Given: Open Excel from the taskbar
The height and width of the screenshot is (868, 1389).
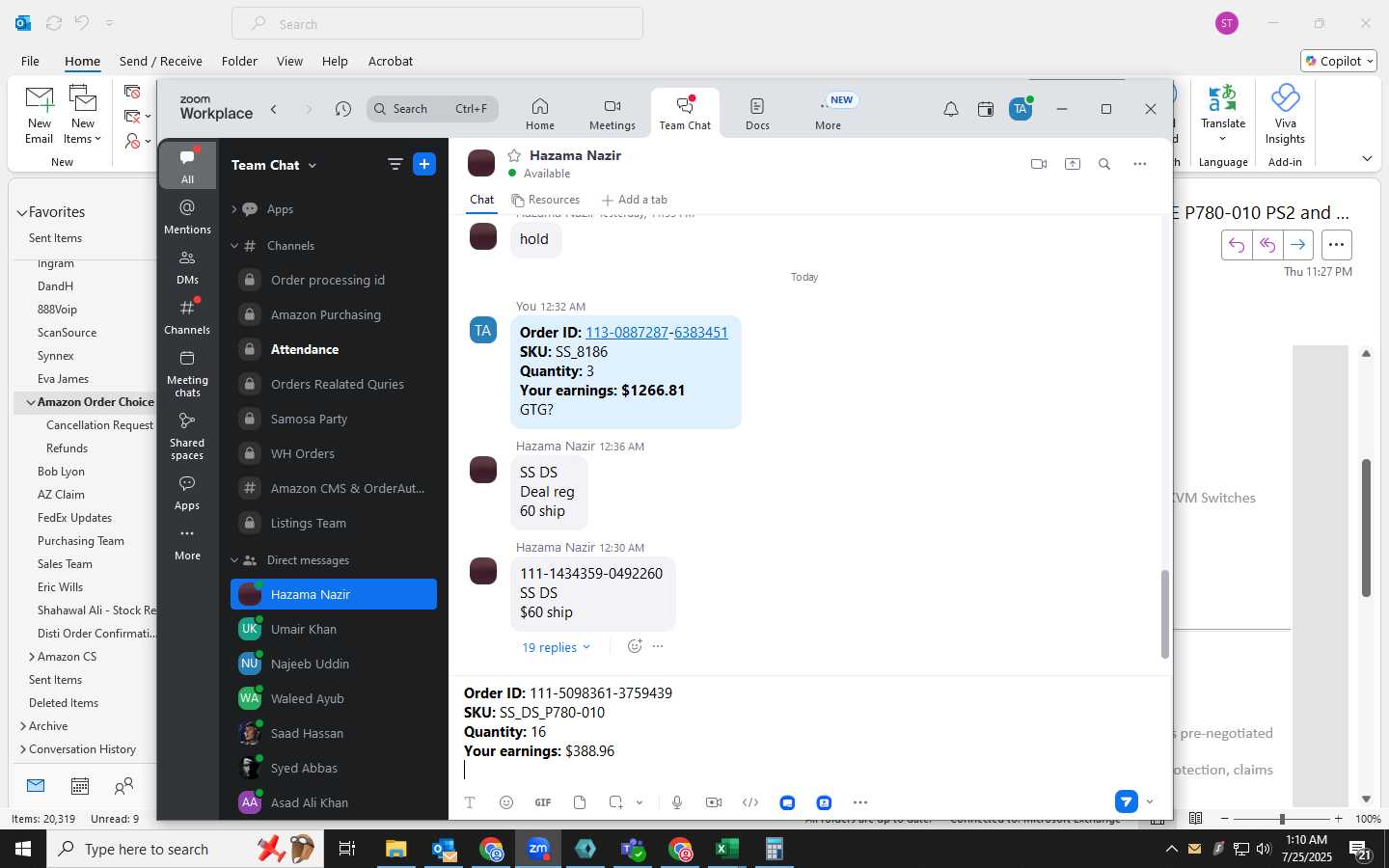Looking at the screenshot, I should click(726, 850).
